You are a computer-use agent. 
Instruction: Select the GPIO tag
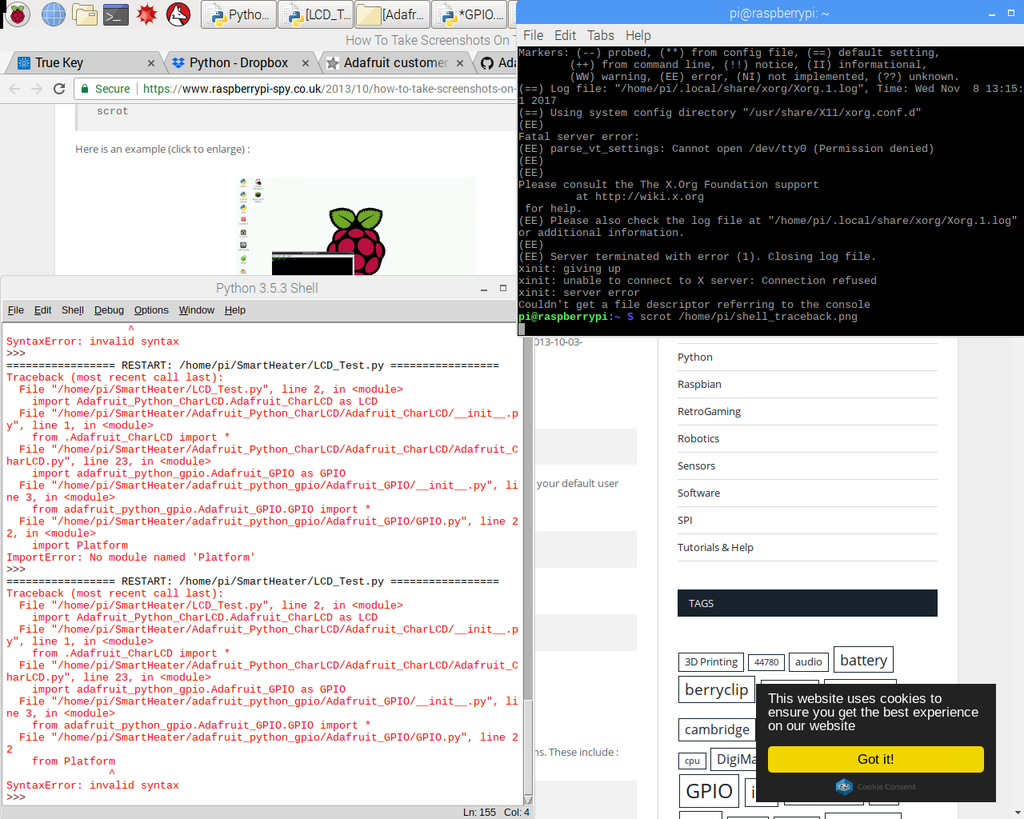(708, 790)
